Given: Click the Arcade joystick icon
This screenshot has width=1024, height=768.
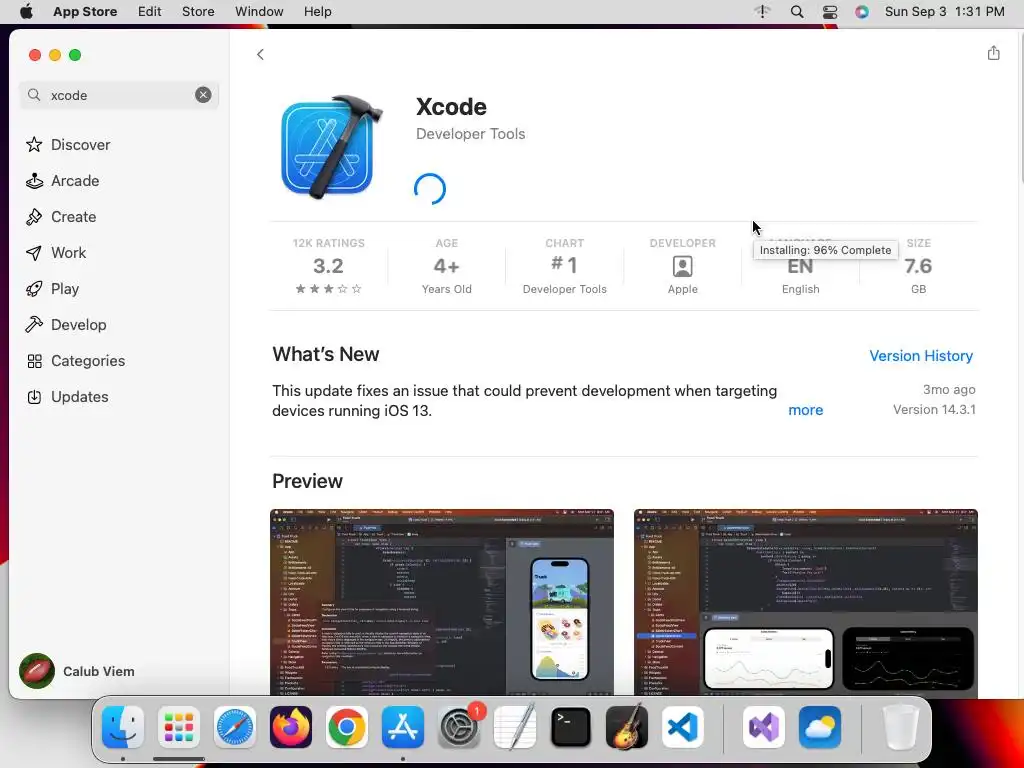Looking at the screenshot, I should pos(34,181).
